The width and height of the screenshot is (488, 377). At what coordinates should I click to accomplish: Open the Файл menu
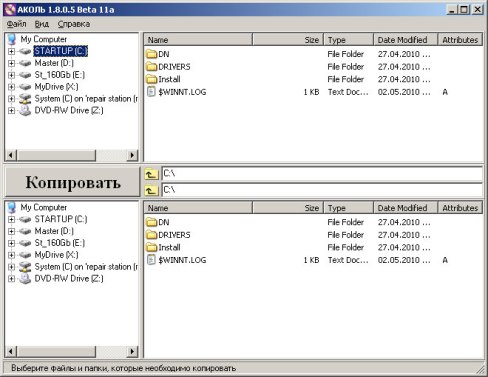[x=16, y=24]
